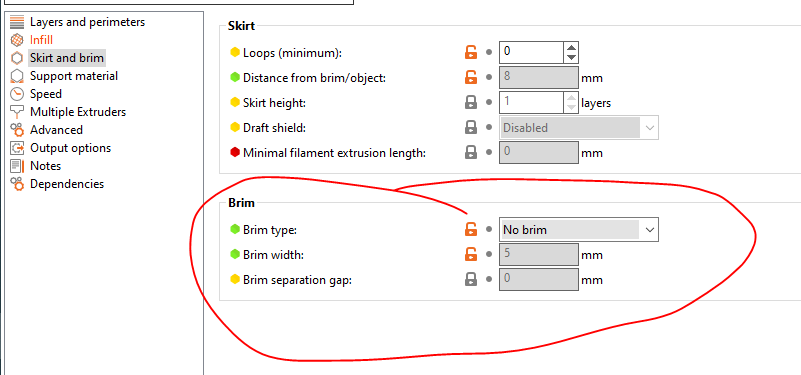Image resolution: width=801 pixels, height=375 pixels.
Task: Click the lock icon for Skirt height
Action: point(470,103)
